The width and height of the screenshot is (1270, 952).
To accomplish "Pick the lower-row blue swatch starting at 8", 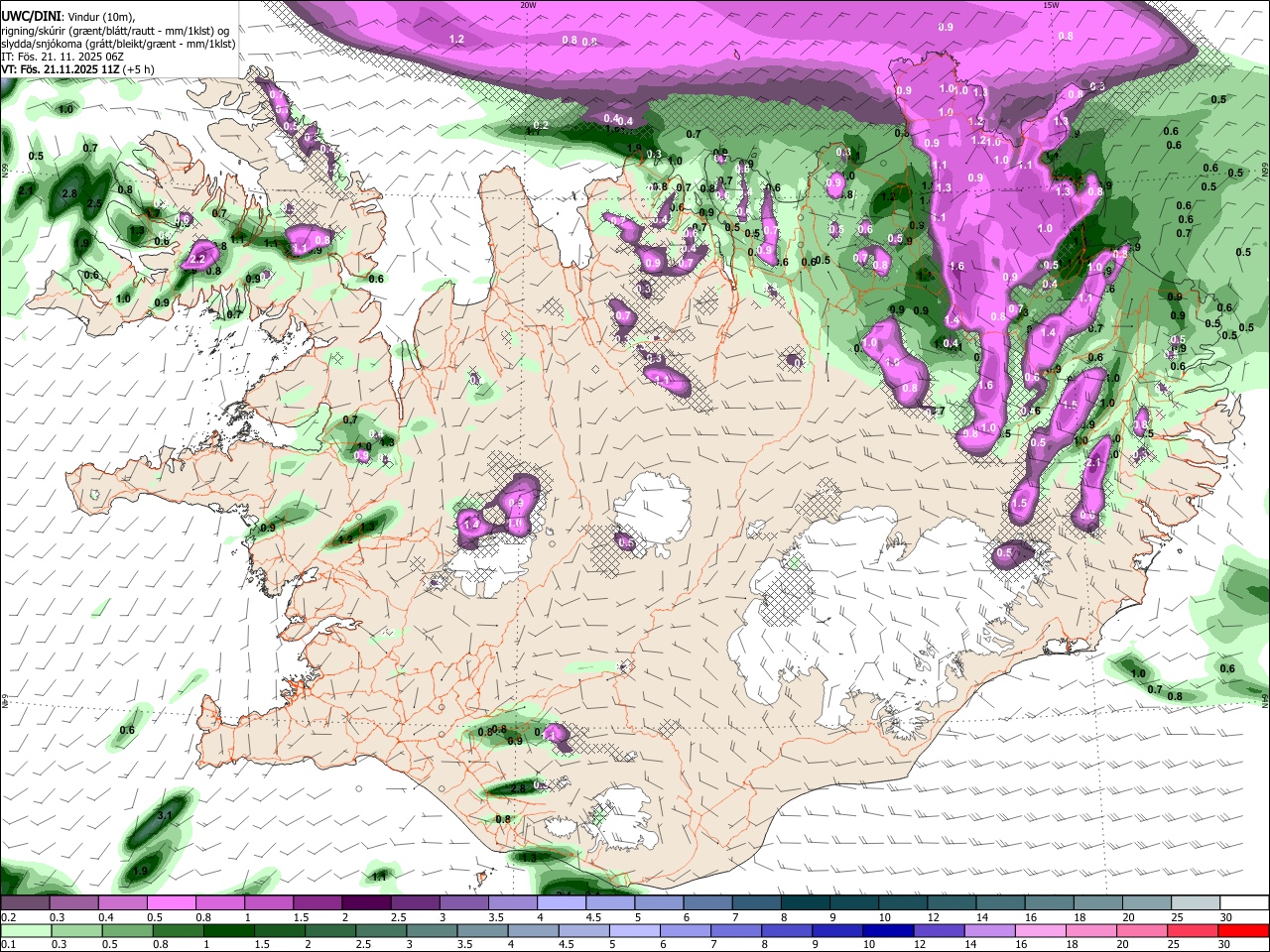I will point(787,930).
